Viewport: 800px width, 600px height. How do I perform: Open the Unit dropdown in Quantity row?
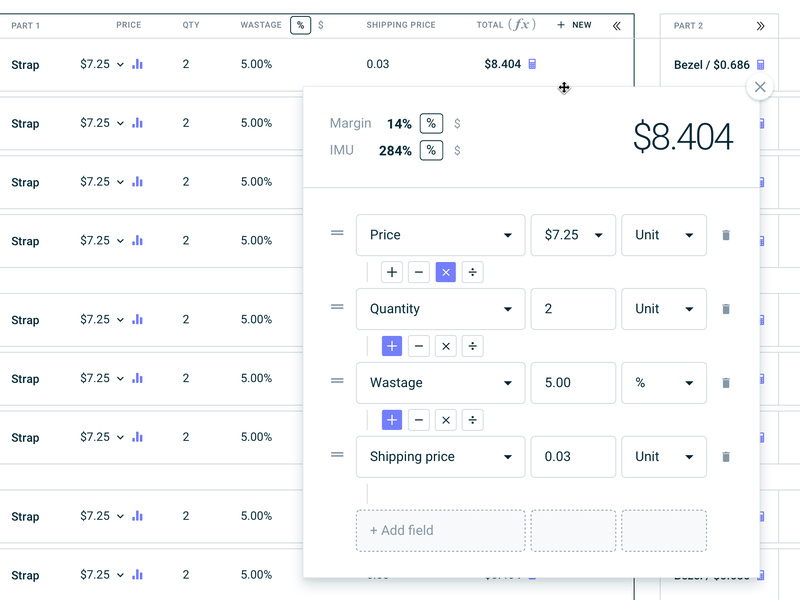coord(664,309)
